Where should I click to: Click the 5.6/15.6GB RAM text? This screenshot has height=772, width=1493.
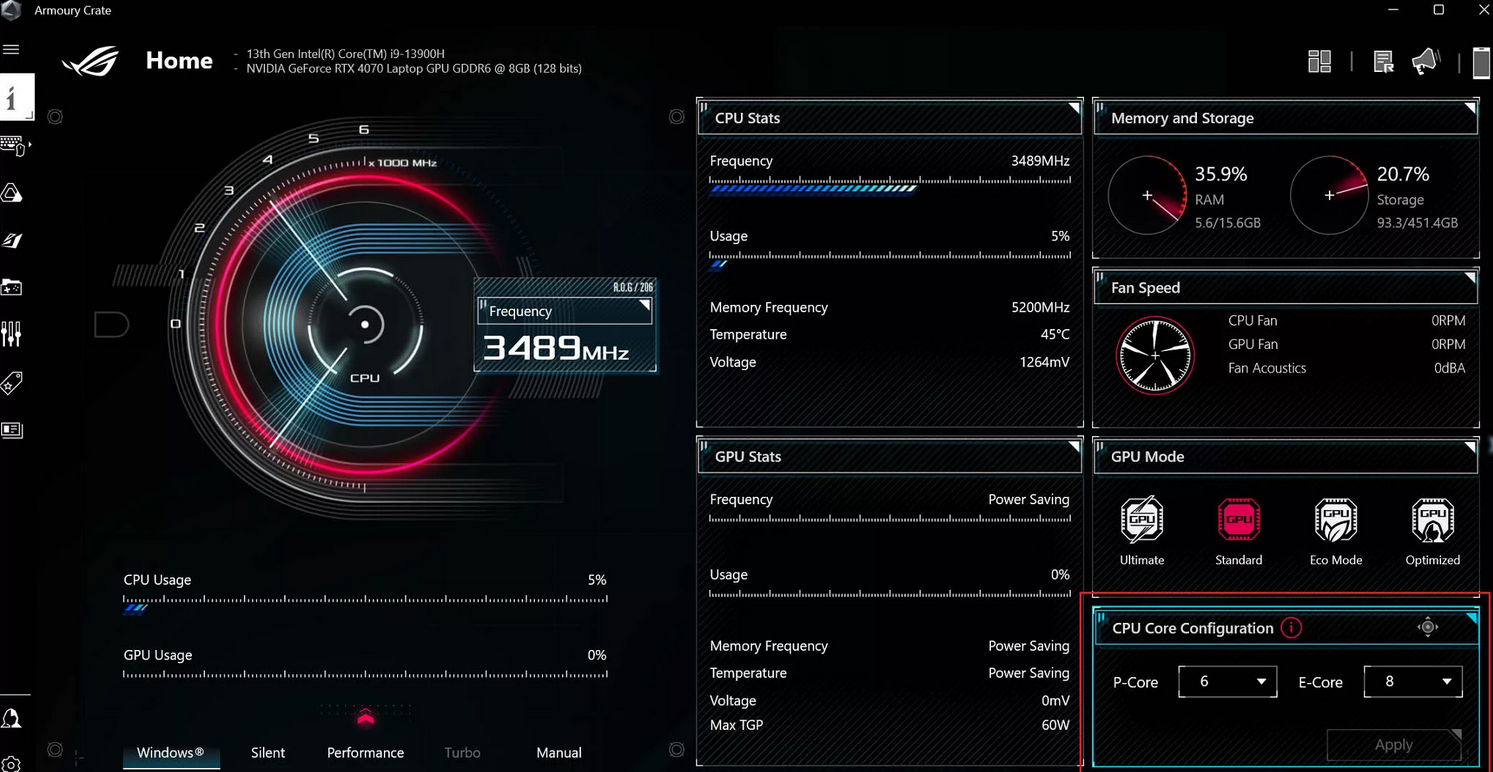coord(1228,223)
